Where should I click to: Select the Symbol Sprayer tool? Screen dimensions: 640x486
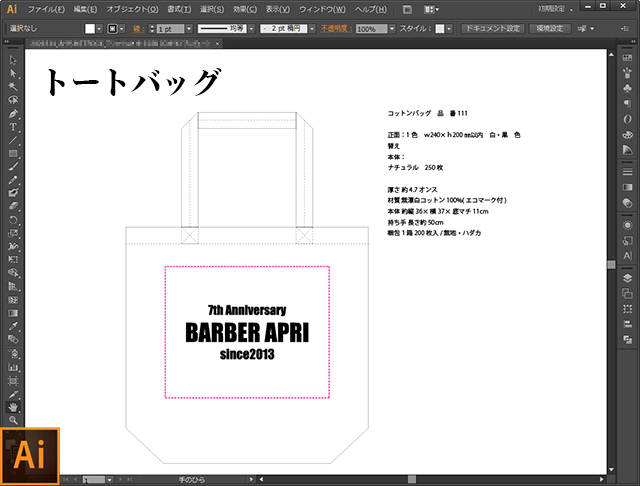point(13,353)
